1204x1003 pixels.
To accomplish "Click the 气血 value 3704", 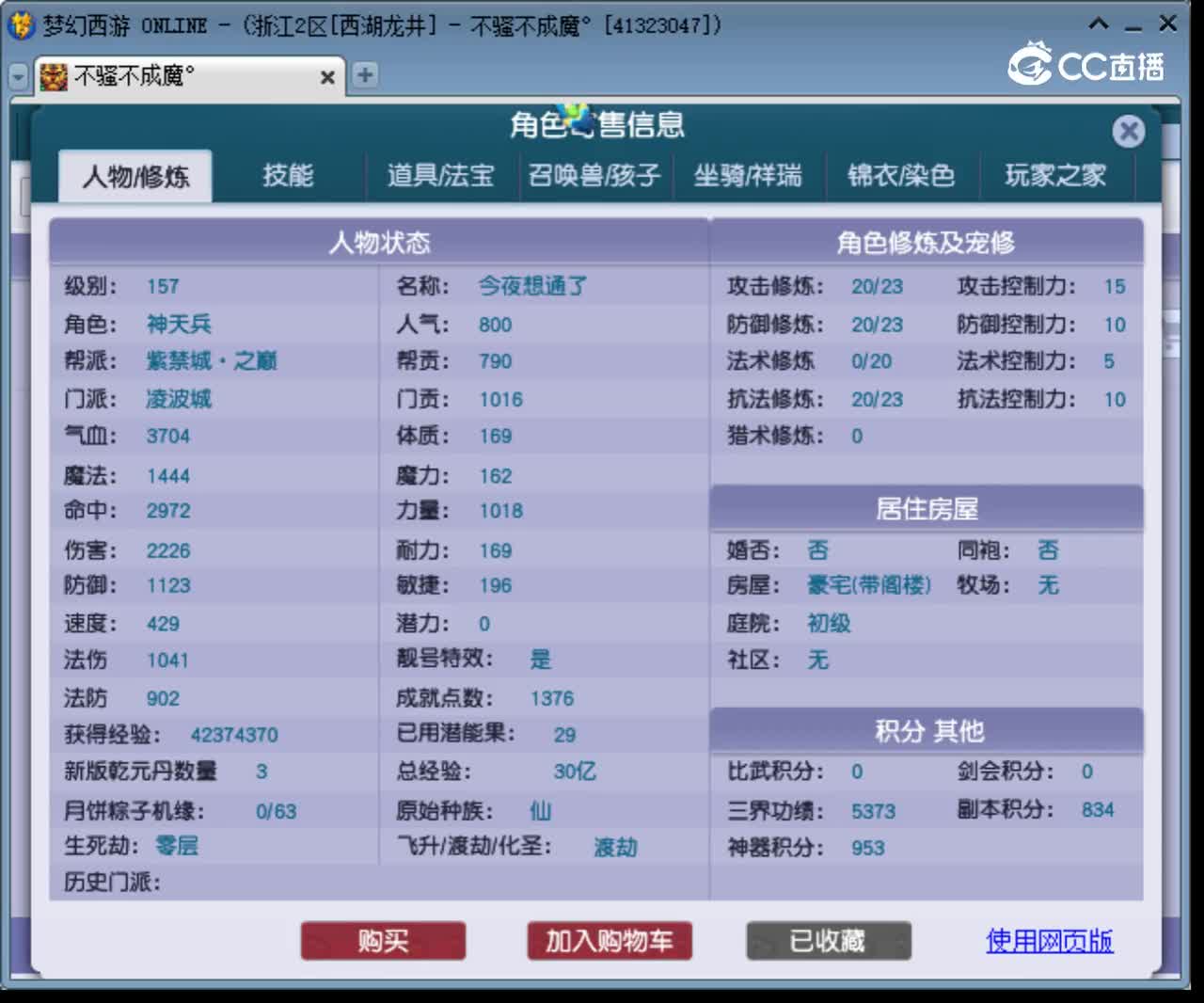I will click(168, 437).
